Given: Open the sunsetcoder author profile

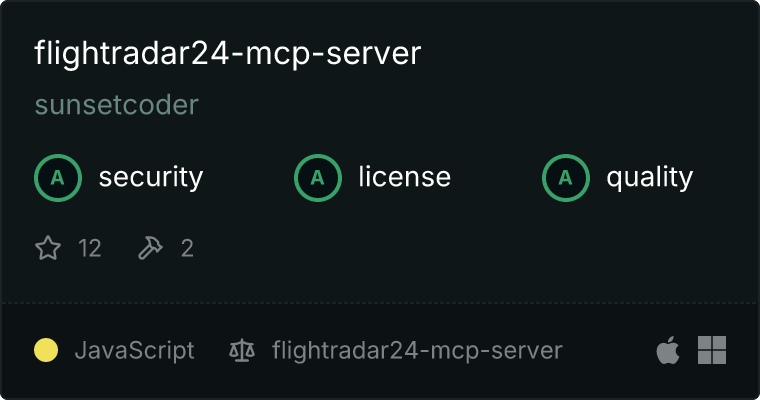Looking at the screenshot, I should (x=117, y=105).
